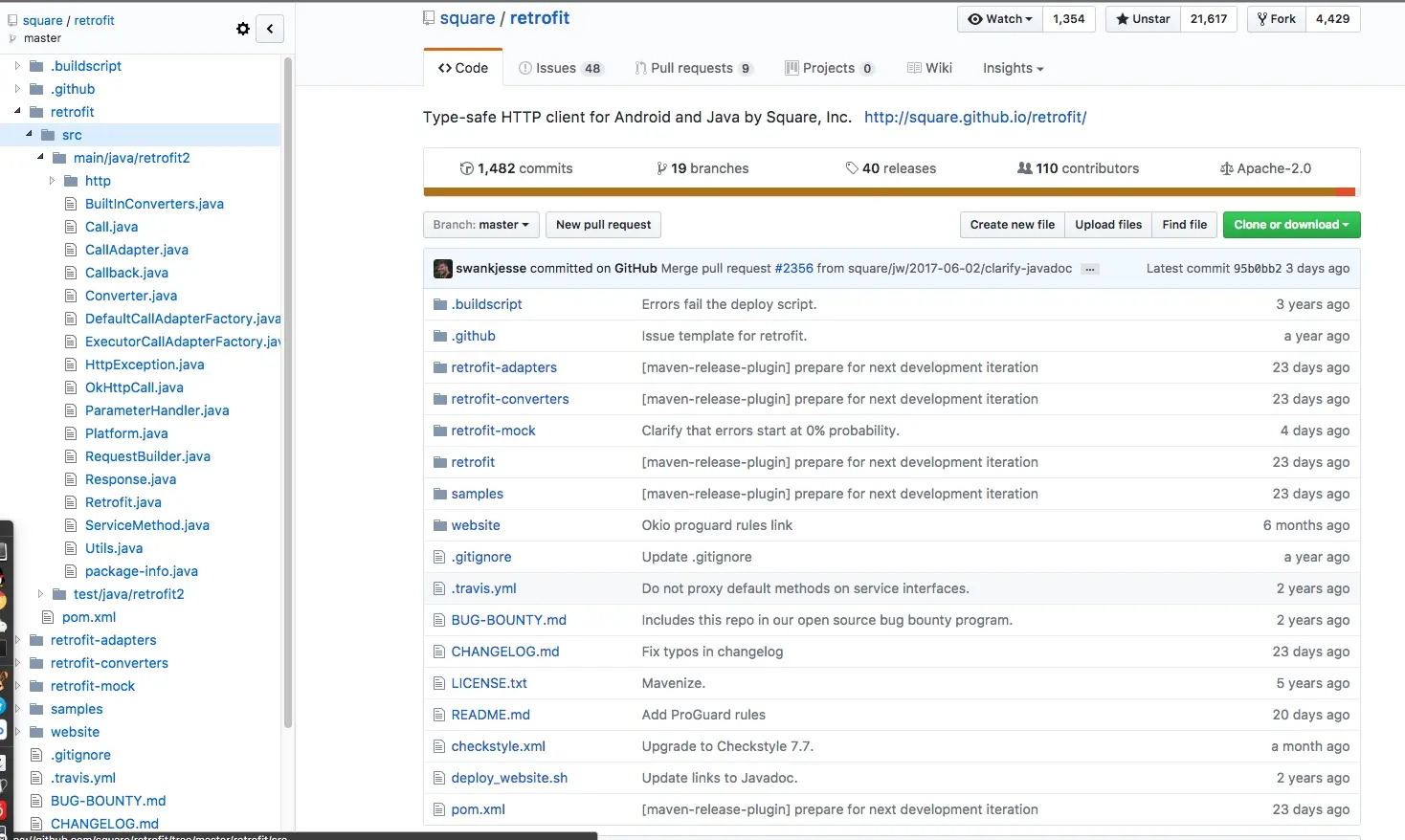Click the file icon beside deploy_website.sh
Viewport: 1405px width, 840px height.
coord(440,778)
